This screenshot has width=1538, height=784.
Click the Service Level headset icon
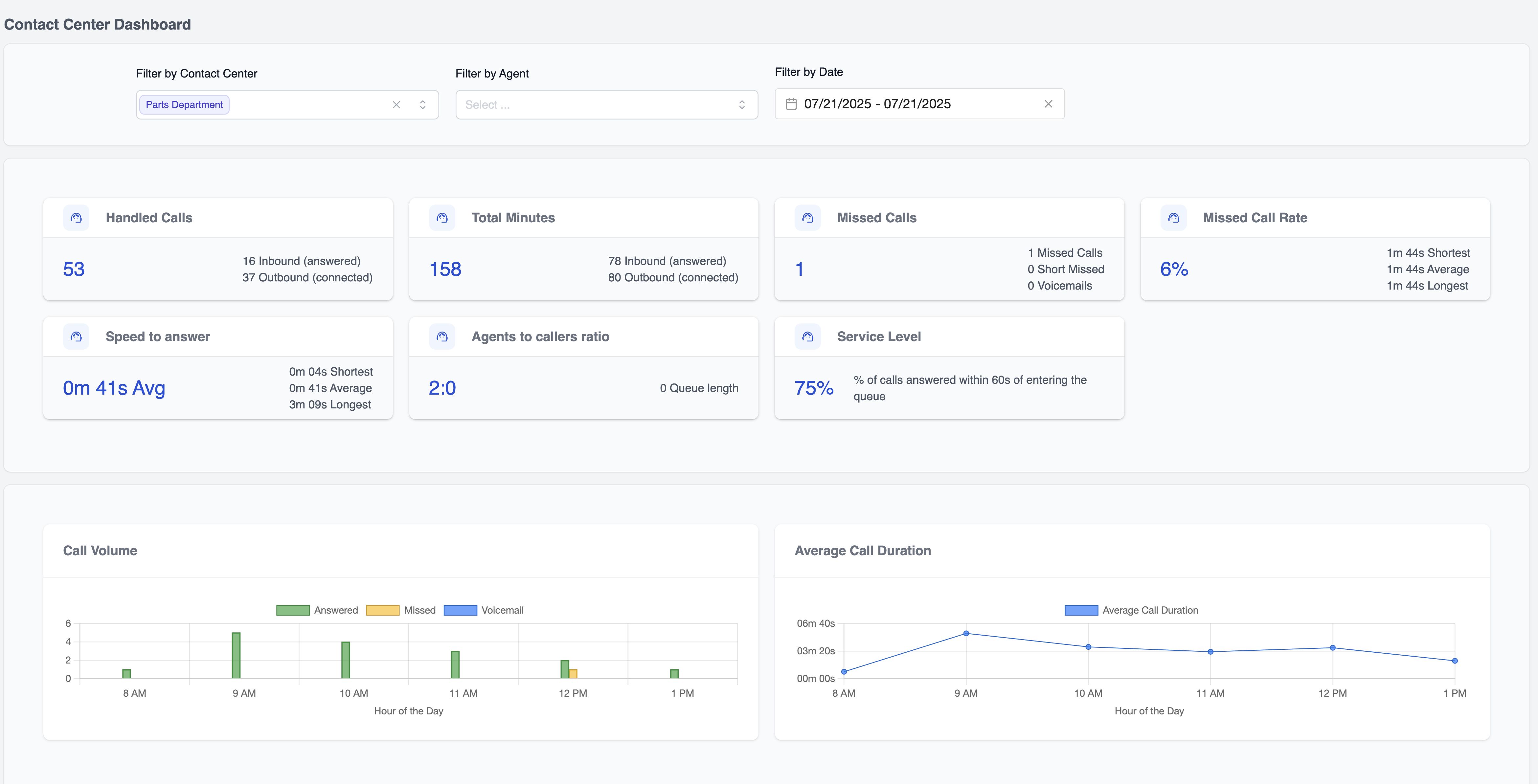tap(808, 336)
